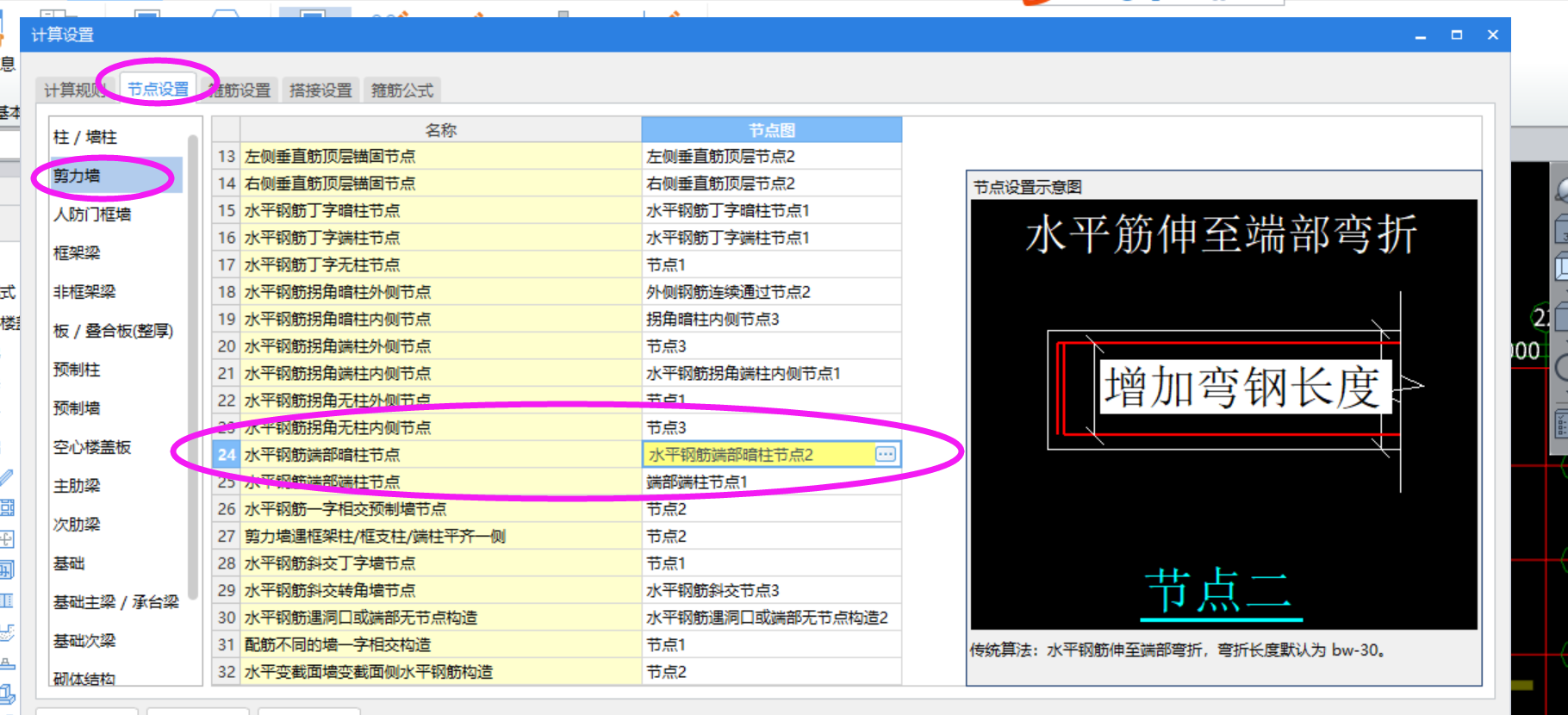Select 板 / 叠合板(整厚) in list
Screen dimensions: 1568x715
click(x=115, y=331)
